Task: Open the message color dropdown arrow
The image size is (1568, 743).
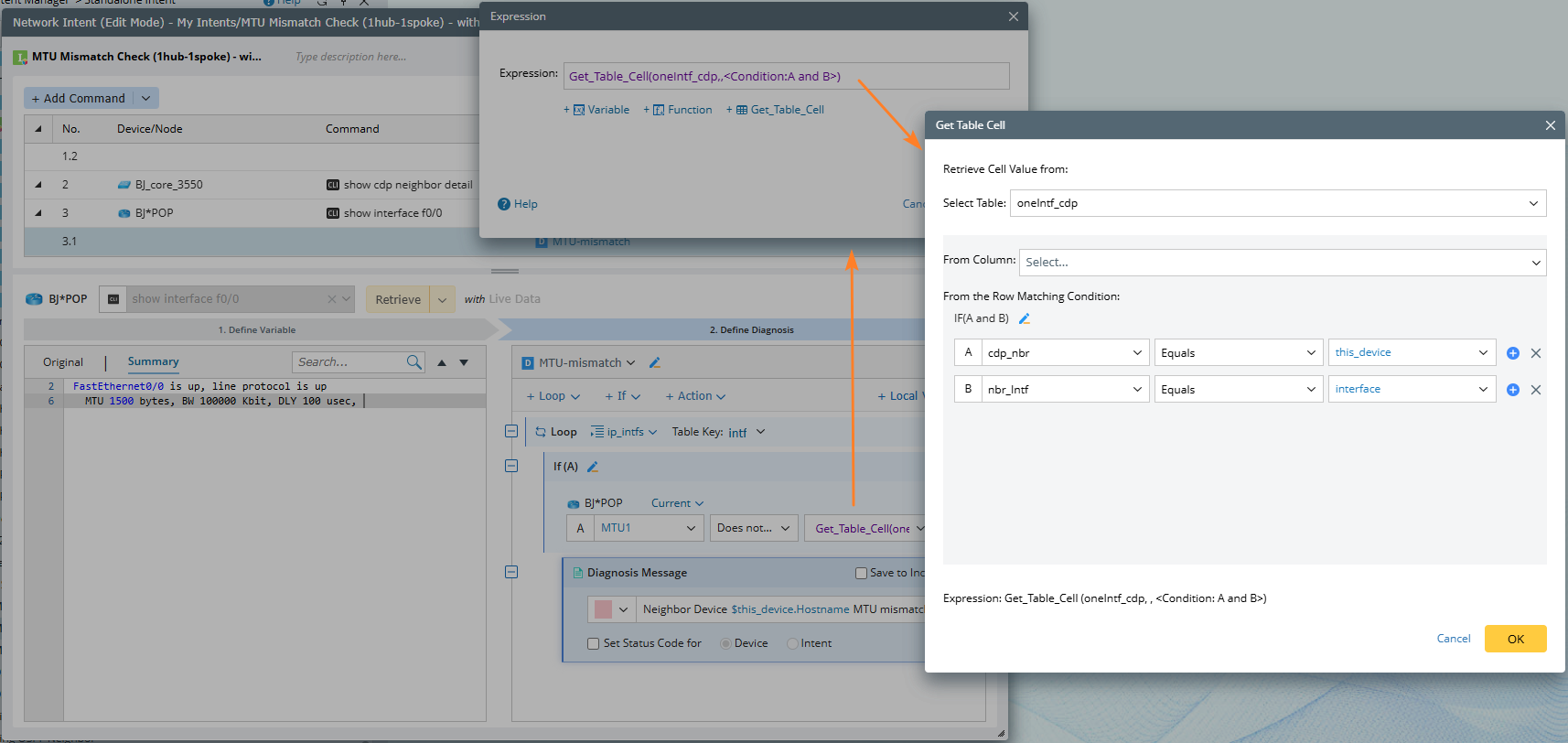Action: [x=624, y=609]
